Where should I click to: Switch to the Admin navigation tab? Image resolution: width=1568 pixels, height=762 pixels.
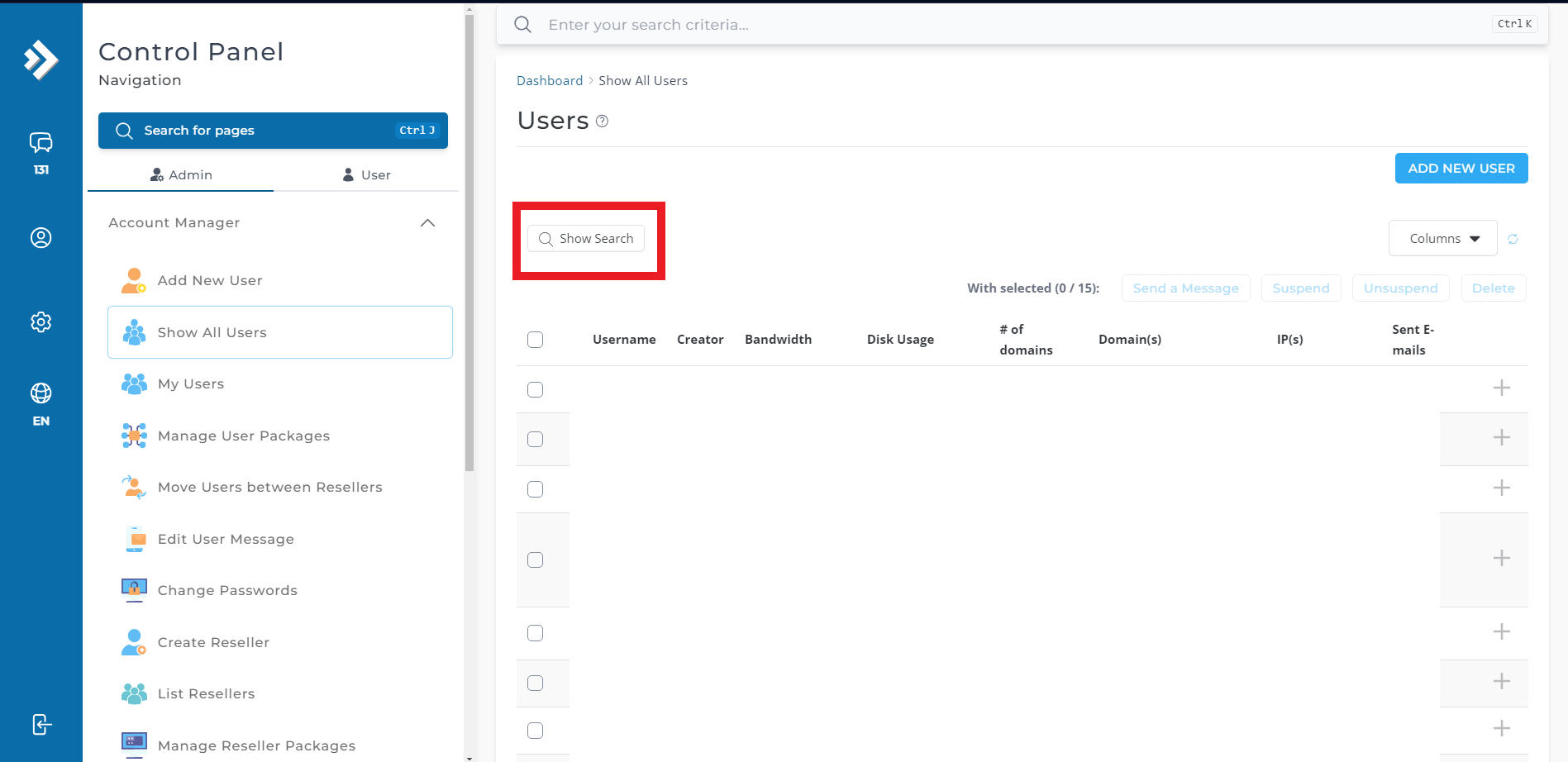pos(181,174)
